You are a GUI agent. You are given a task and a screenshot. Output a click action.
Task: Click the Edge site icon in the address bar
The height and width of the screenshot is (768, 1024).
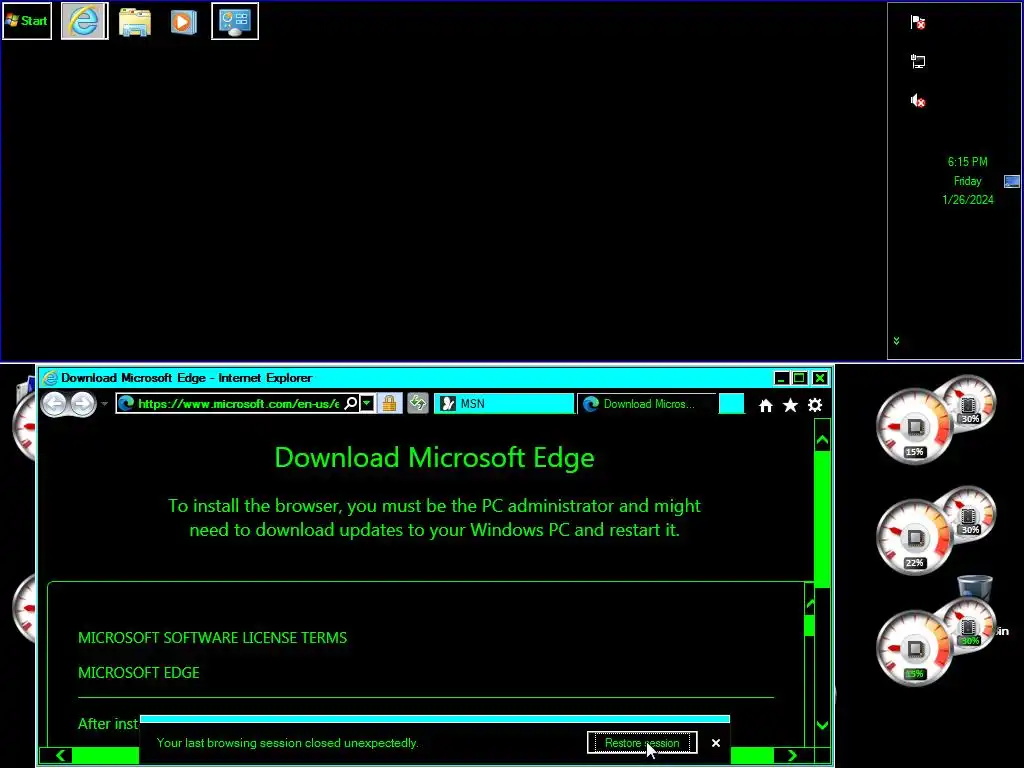pyautogui.click(x=126, y=404)
